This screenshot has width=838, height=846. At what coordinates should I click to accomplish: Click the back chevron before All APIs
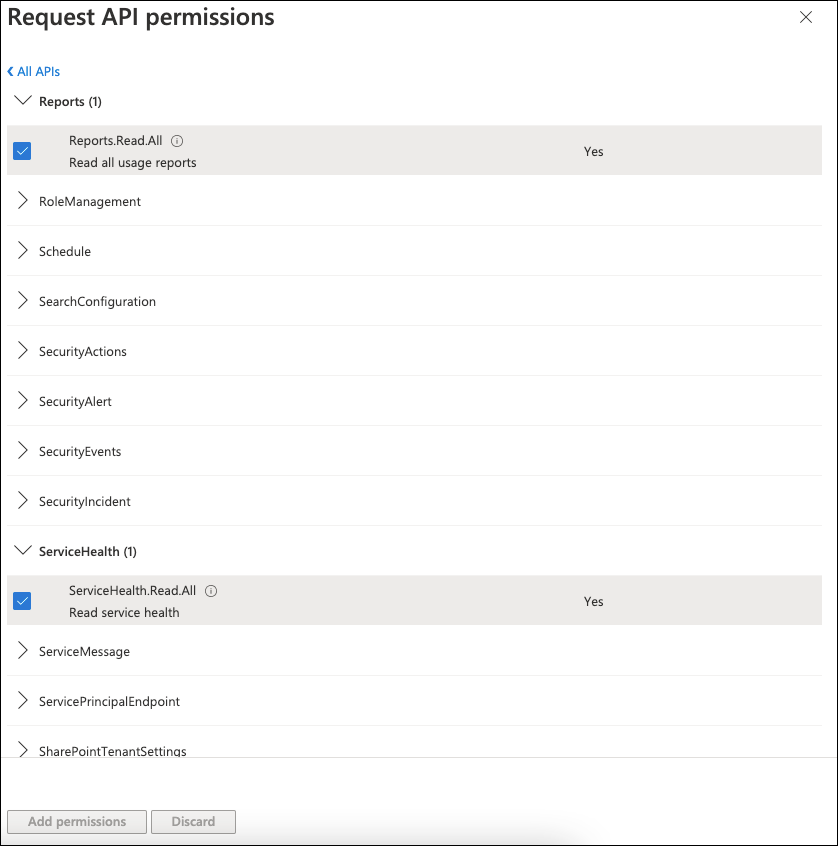click(10, 71)
